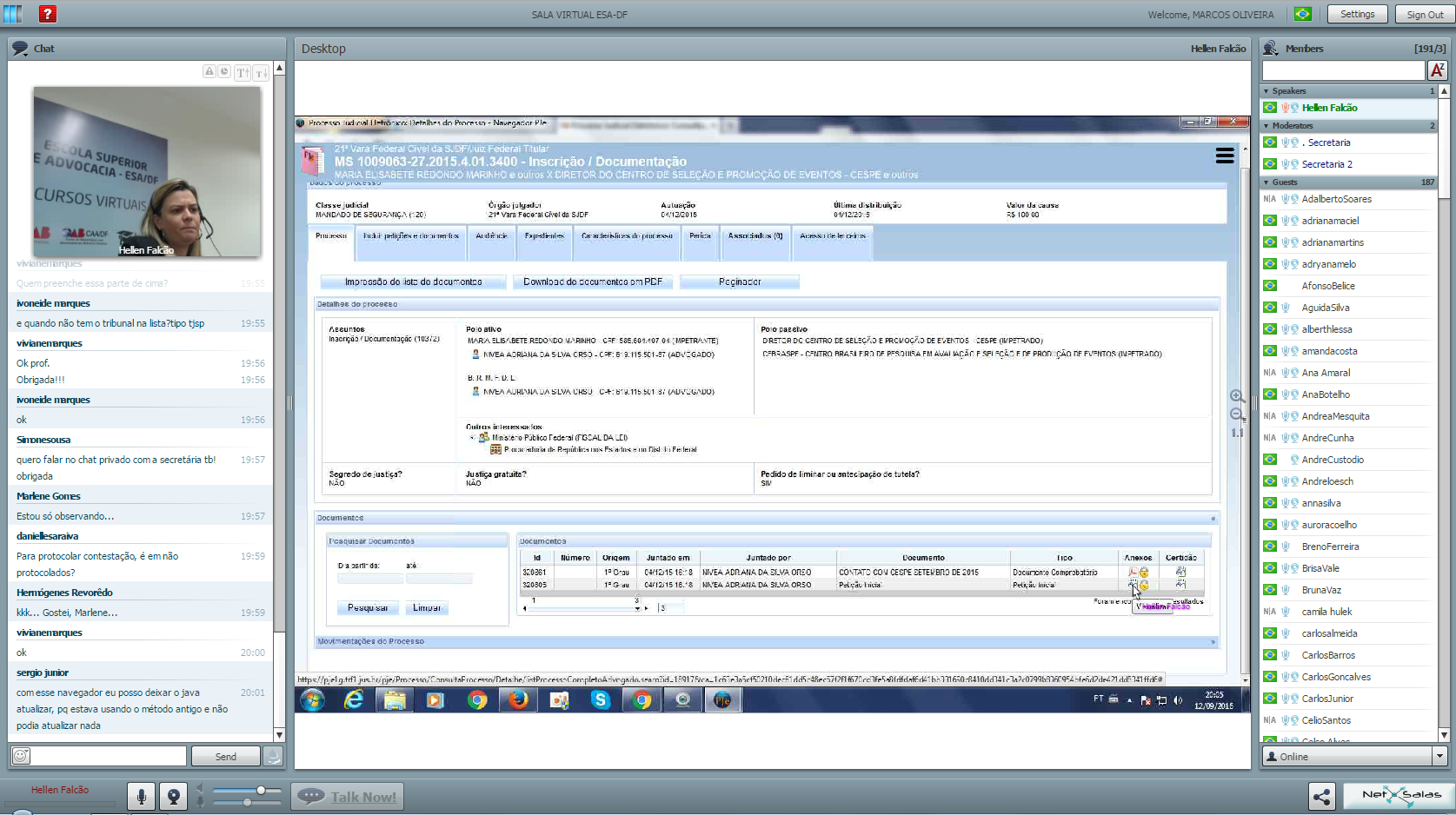
Task: Collapse the Guests group
Action: [x=1267, y=182]
